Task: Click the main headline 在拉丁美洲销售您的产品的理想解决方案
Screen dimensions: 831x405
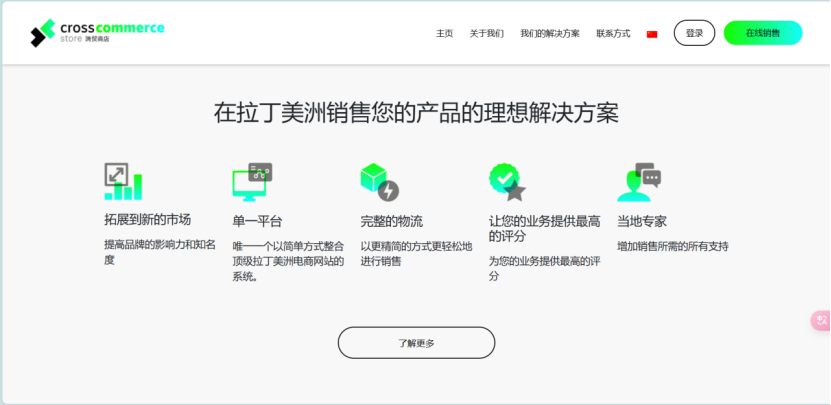Action: (416, 113)
